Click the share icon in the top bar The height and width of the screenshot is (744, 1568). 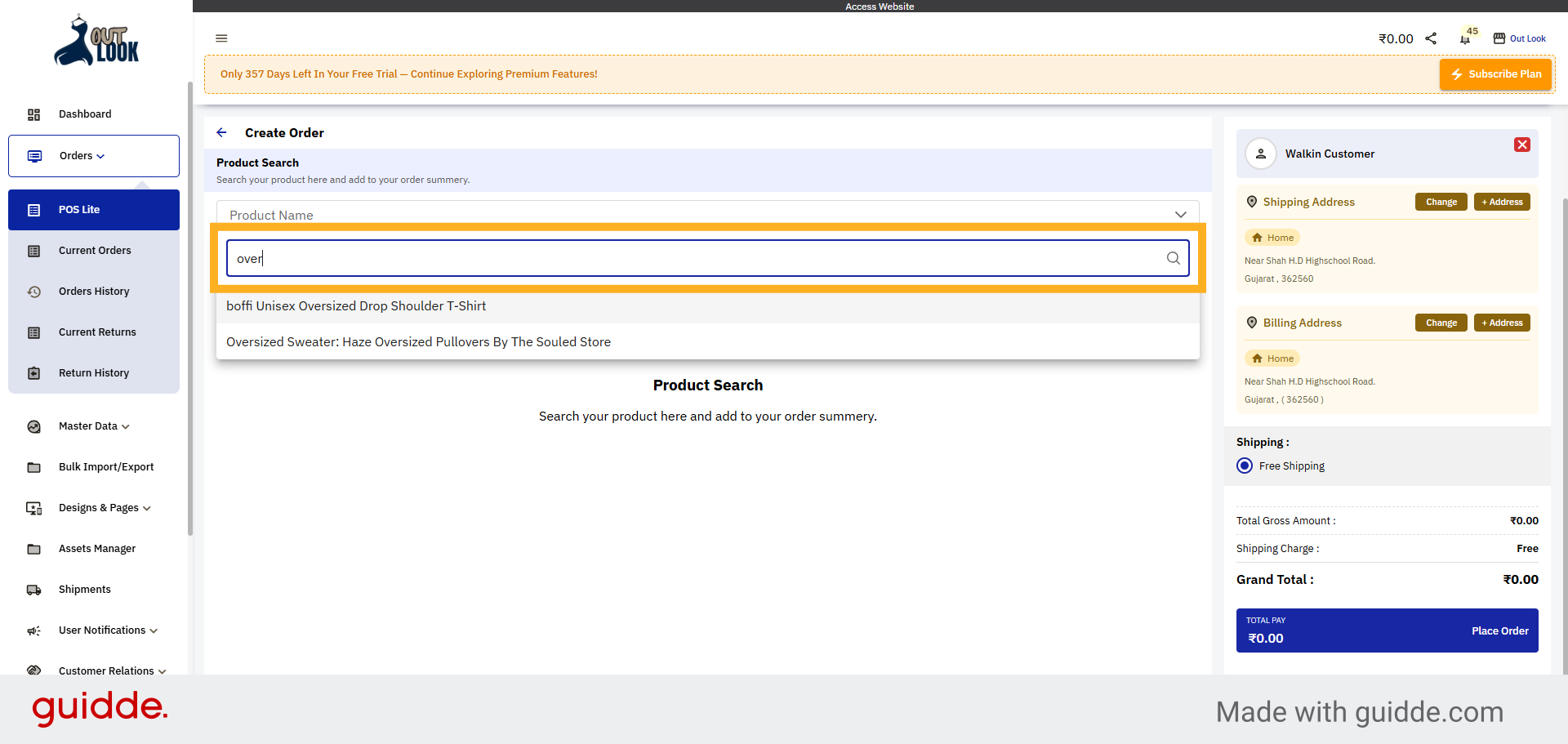coord(1431,38)
